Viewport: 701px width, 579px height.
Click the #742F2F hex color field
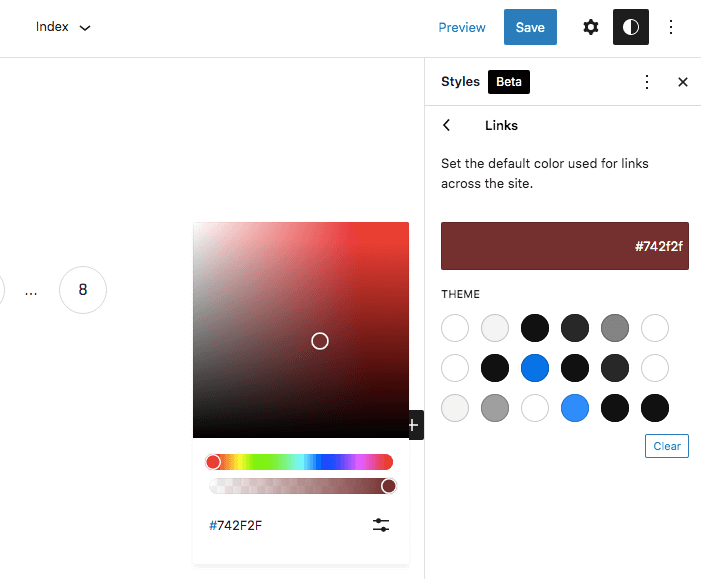point(236,525)
